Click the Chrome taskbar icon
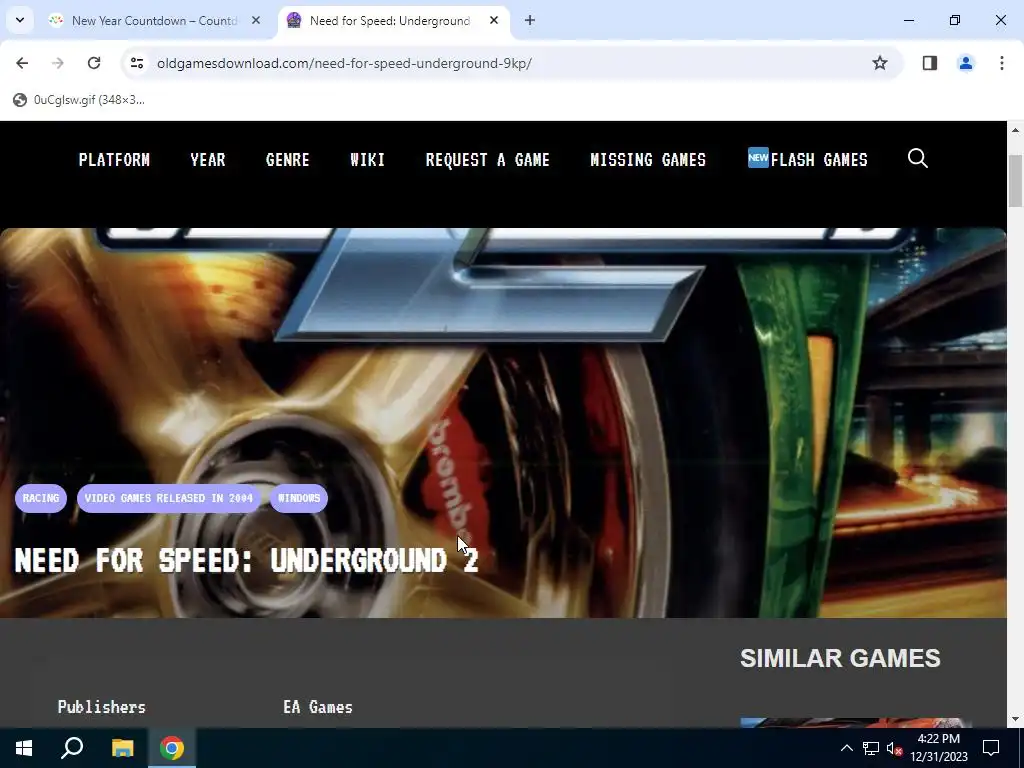This screenshot has width=1024, height=768. click(x=172, y=748)
